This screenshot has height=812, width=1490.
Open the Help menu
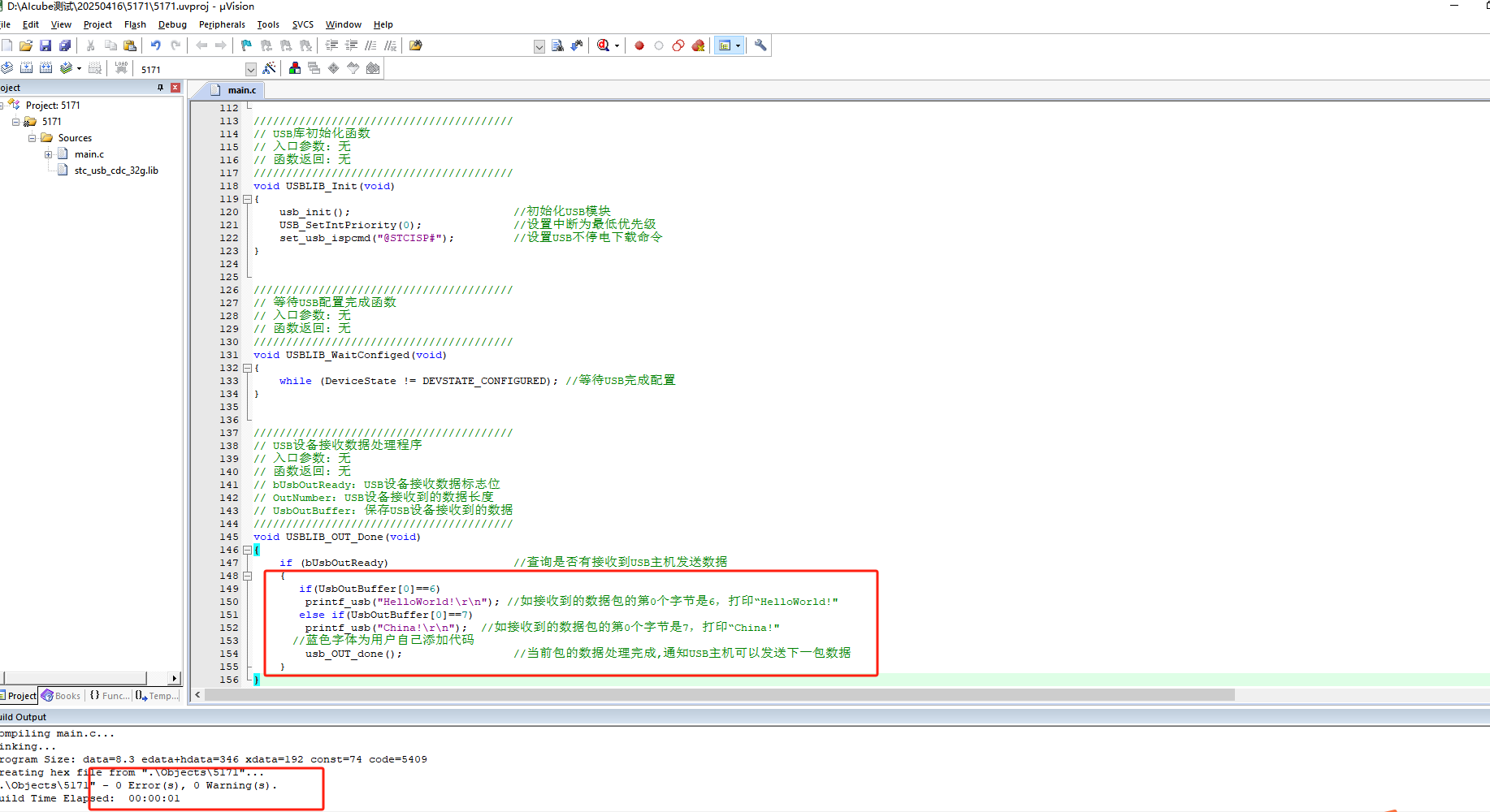pyautogui.click(x=383, y=24)
